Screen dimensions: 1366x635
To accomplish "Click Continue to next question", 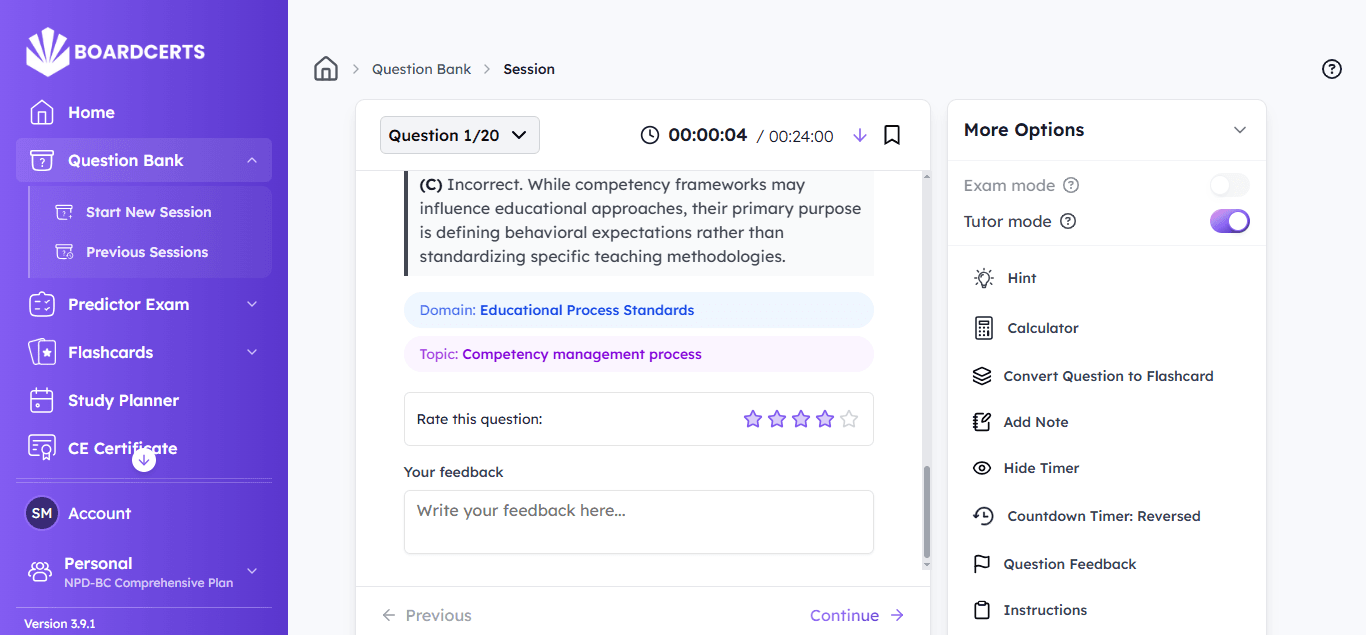I will (856, 615).
